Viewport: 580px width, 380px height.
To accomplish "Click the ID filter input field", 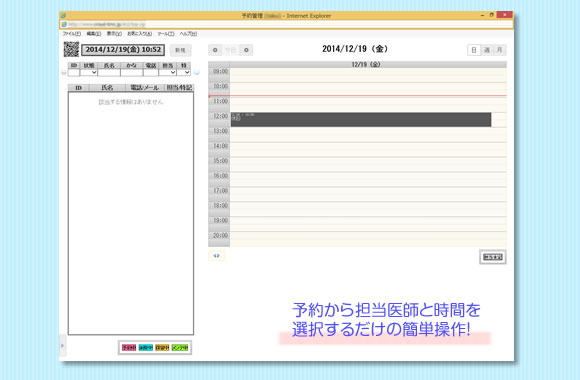I will tap(74, 73).
